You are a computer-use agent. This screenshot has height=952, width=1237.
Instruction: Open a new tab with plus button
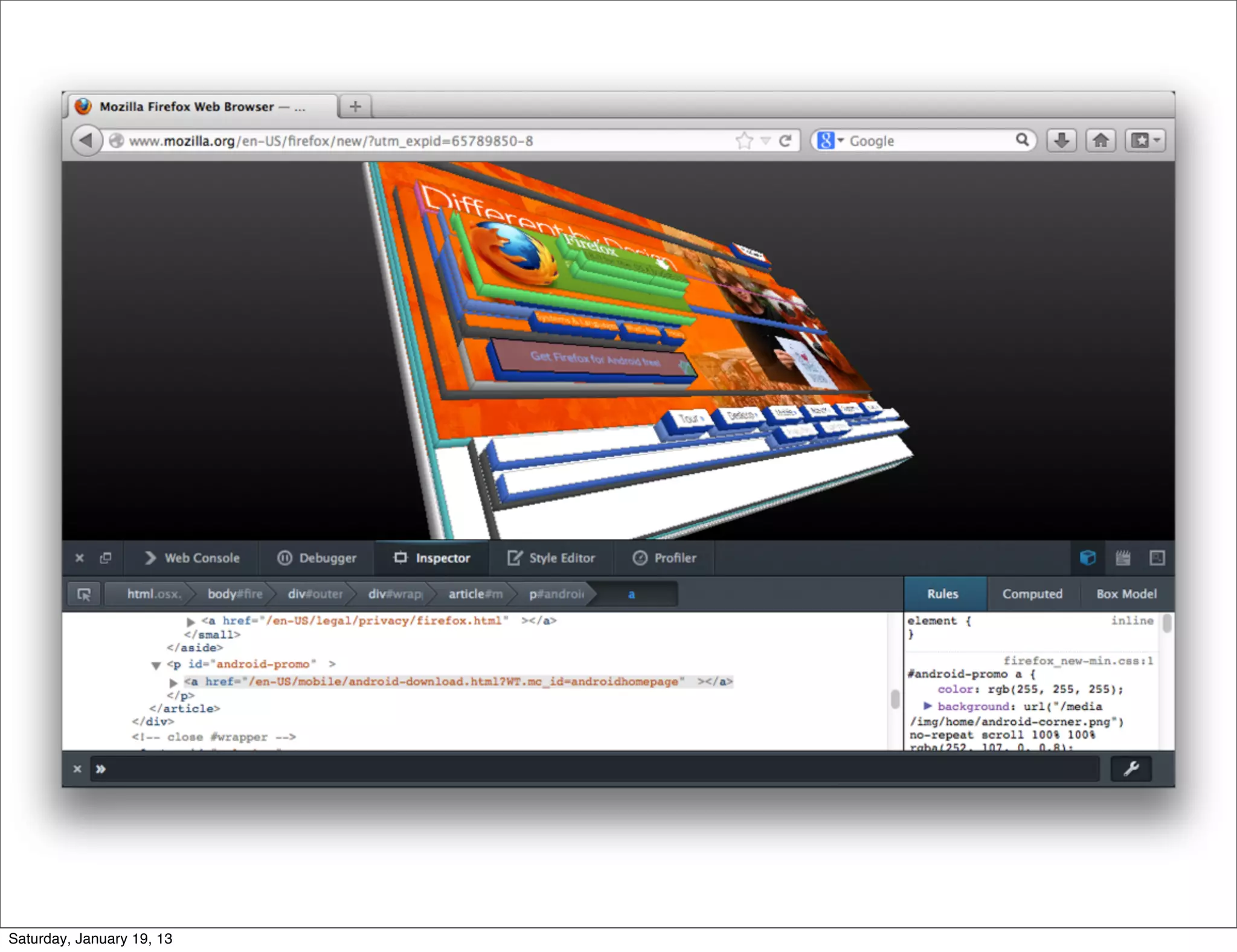click(355, 106)
